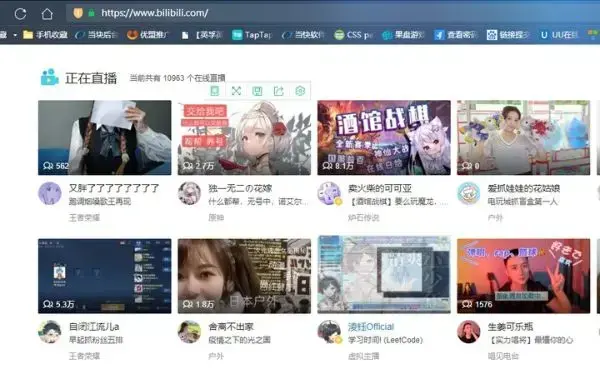Open the 手机收藏 bookmarks folder
600x379 pixels.
pyautogui.click(x=45, y=35)
